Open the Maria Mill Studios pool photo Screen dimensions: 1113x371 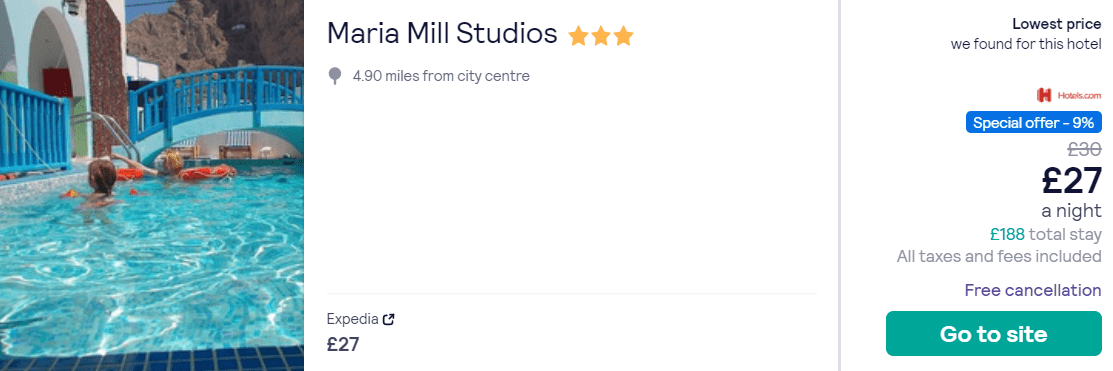click(152, 185)
